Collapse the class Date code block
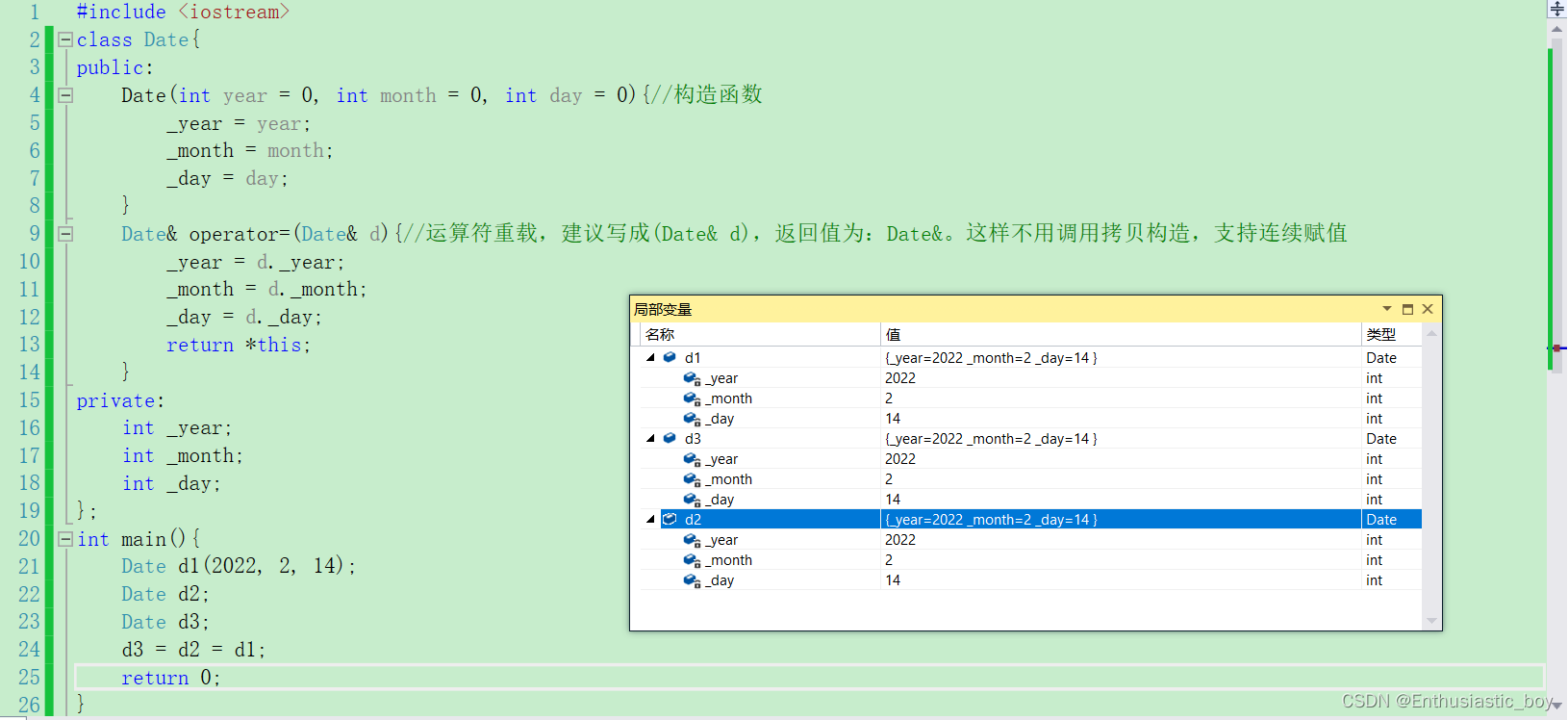The width and height of the screenshot is (1568, 720). click(x=65, y=39)
